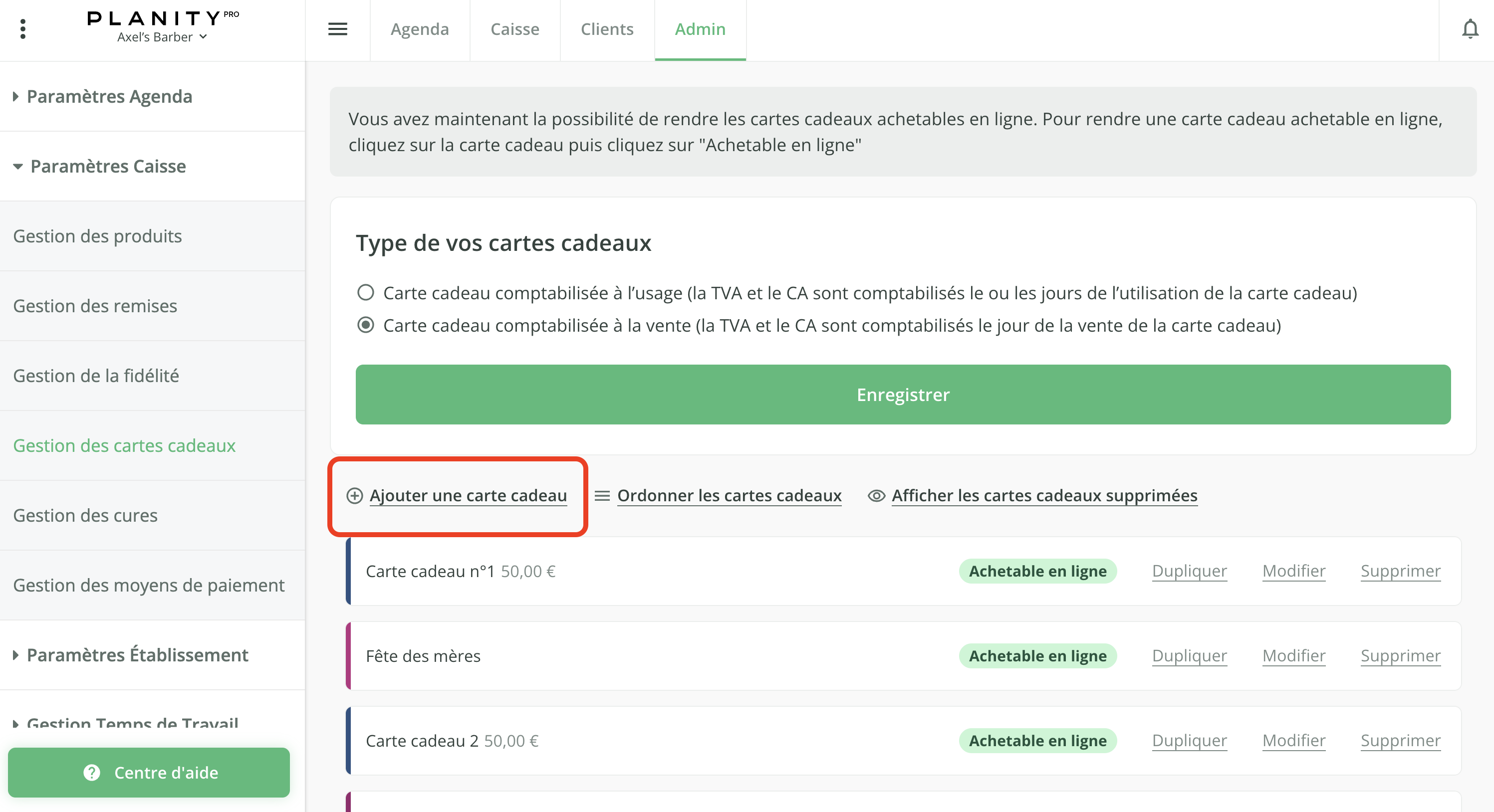Screen dimensions: 1494x812
Task: Click the help question mark icon
Action: [92, 773]
